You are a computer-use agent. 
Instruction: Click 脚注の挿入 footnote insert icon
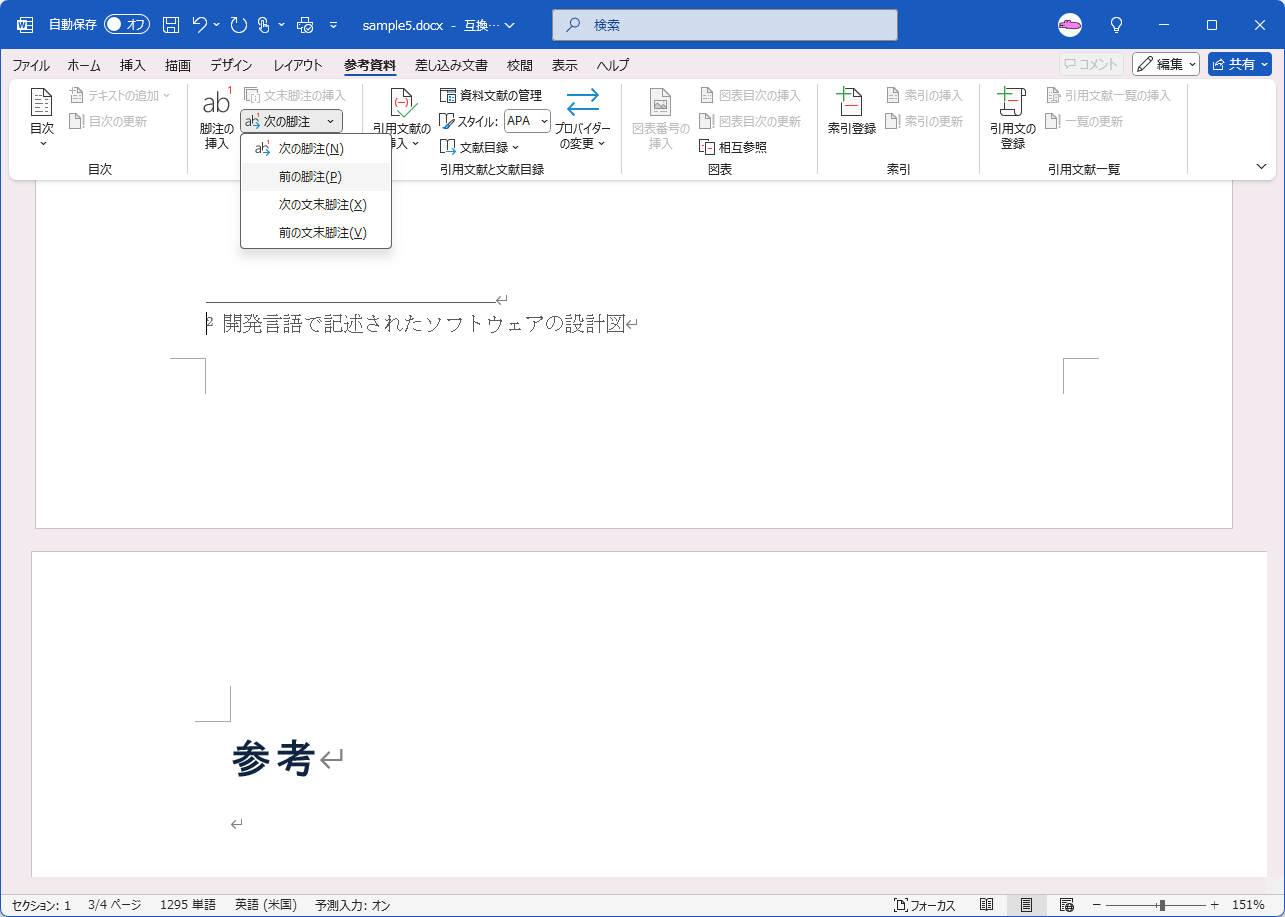[216, 119]
